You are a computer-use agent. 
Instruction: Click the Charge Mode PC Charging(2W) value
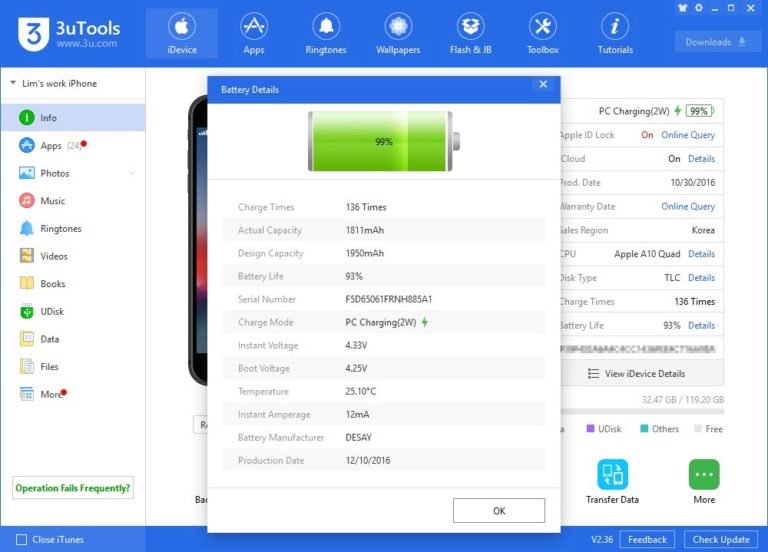(381, 322)
